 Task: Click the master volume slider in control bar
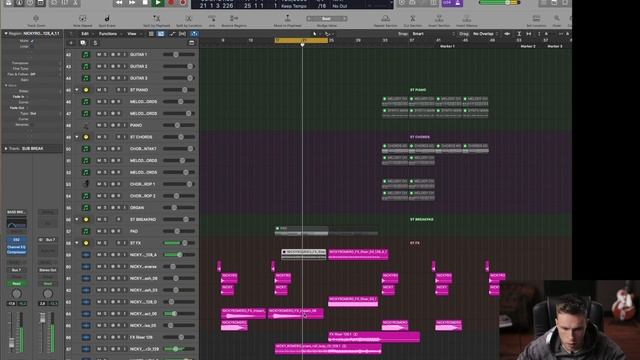point(499,2)
